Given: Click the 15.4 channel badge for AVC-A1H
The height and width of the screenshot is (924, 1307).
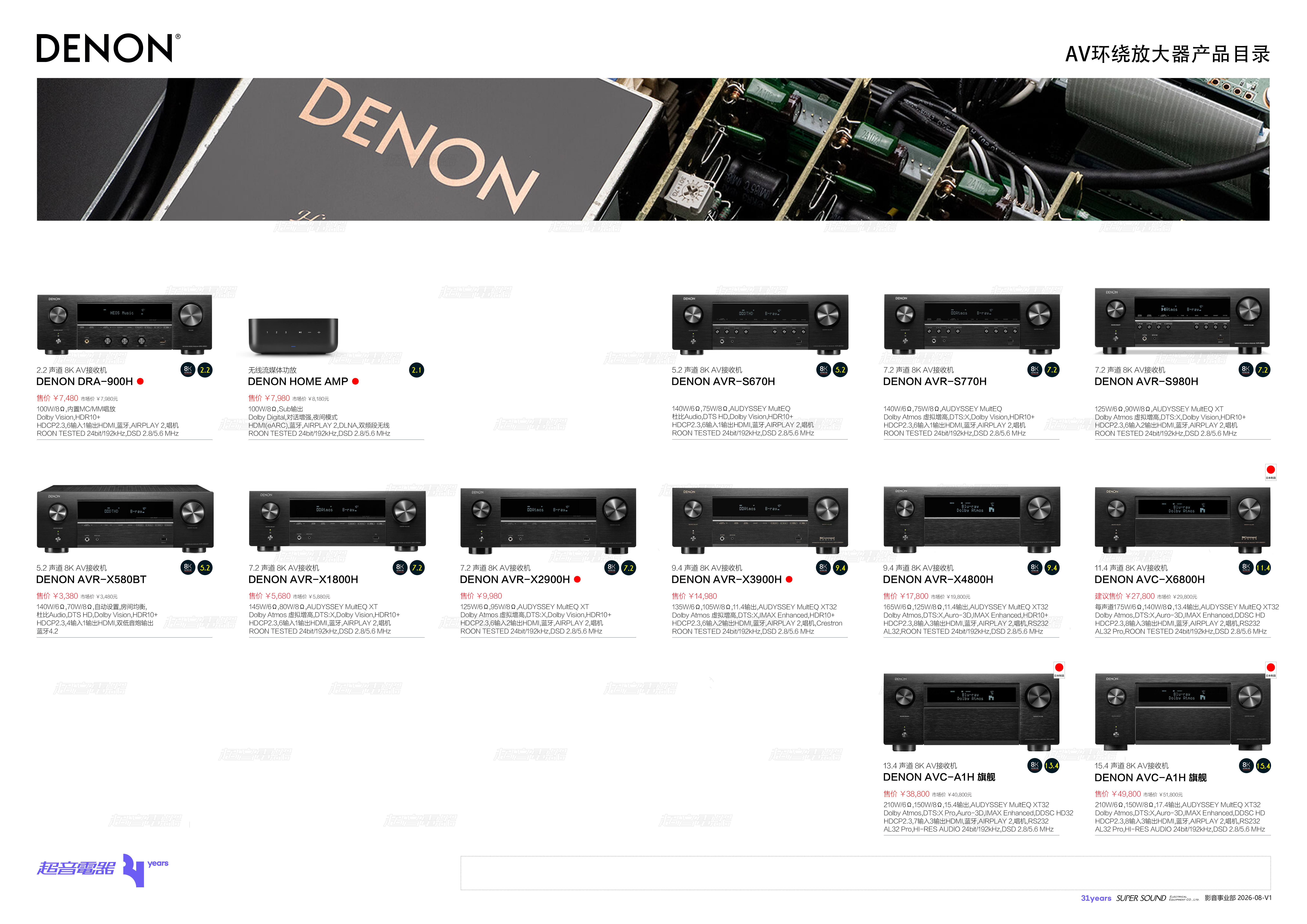Looking at the screenshot, I should (x=1263, y=766).
